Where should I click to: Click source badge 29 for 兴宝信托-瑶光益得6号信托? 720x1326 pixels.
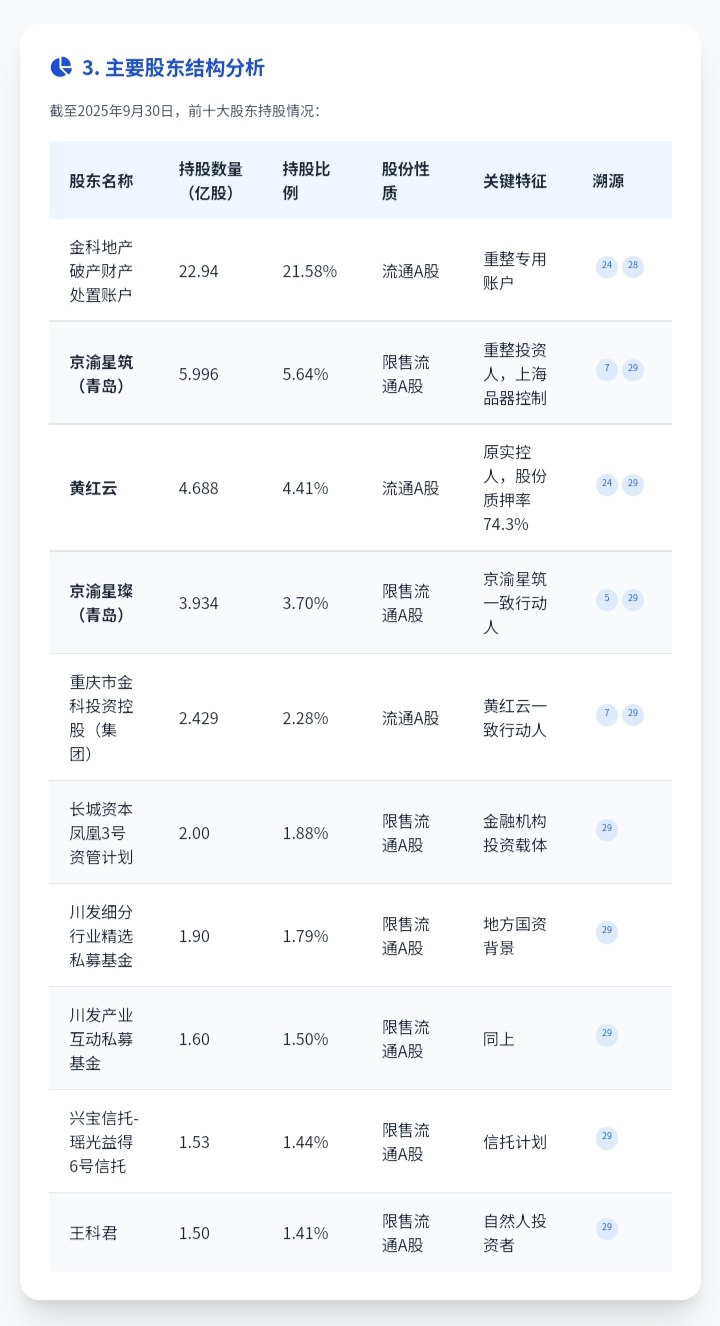[x=607, y=1138]
